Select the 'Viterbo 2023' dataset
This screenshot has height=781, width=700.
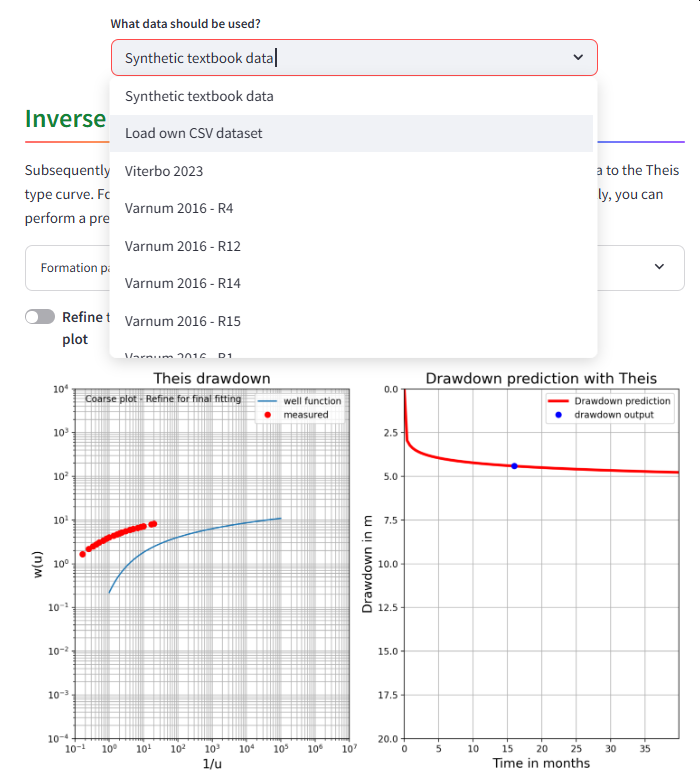pyautogui.click(x=351, y=171)
